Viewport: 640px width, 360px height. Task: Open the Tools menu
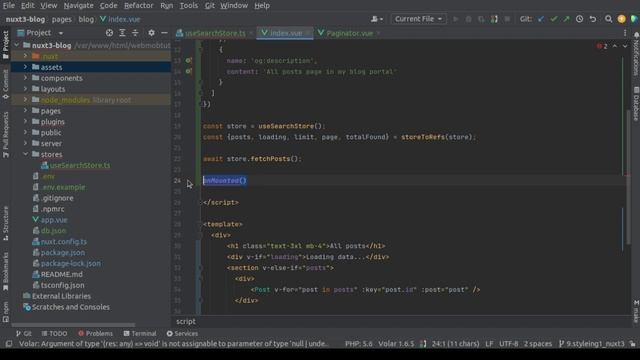189,6
